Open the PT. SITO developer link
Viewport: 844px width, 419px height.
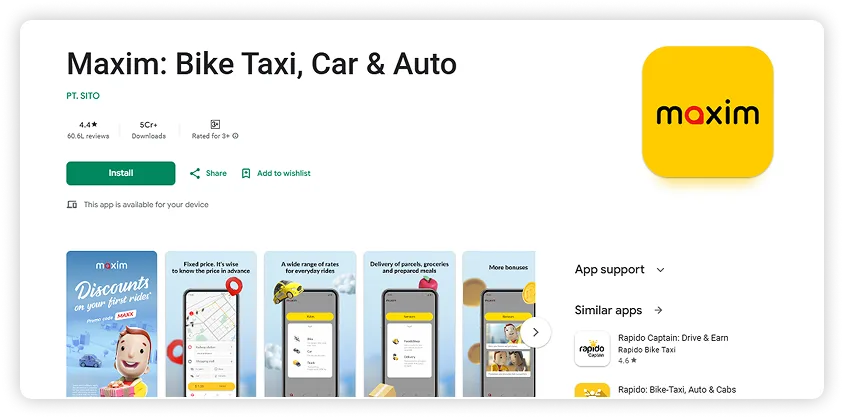click(83, 96)
